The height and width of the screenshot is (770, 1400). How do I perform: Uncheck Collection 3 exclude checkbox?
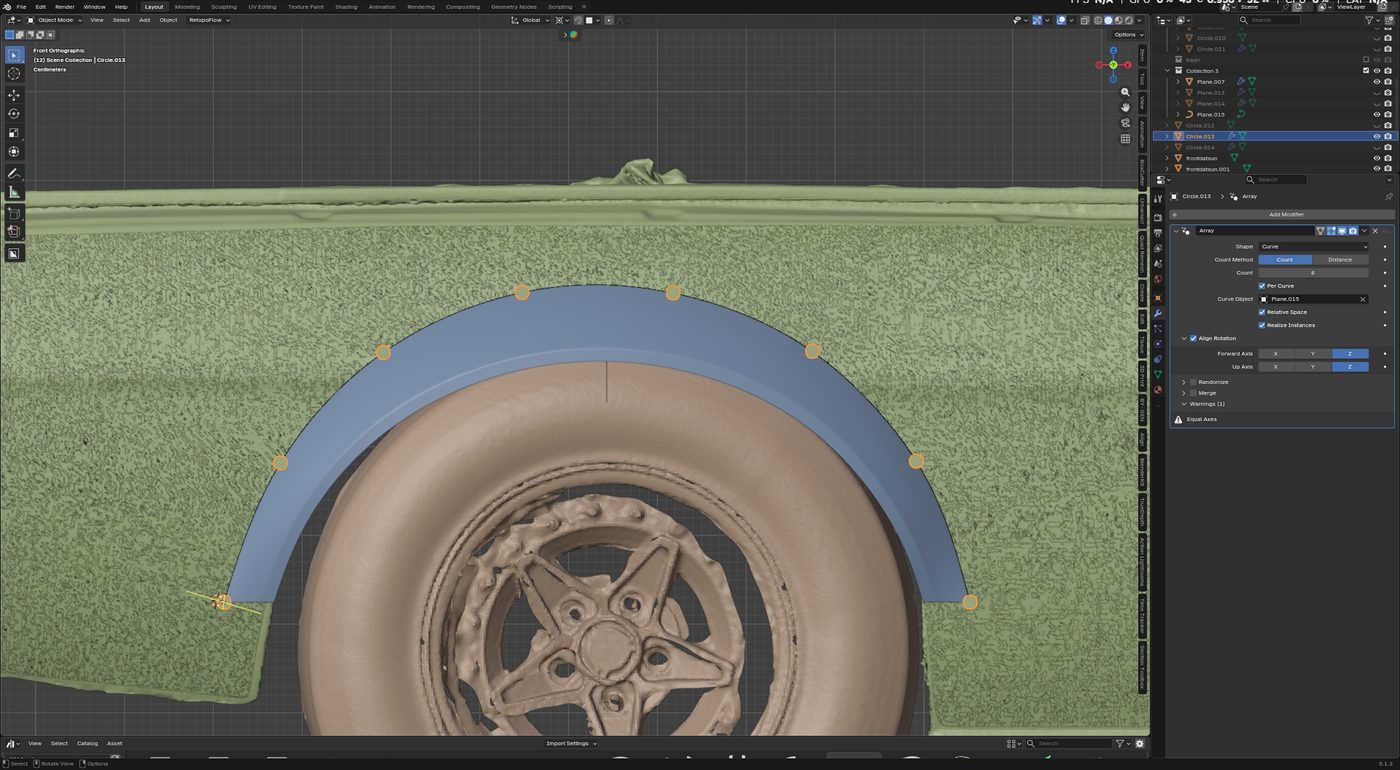[1366, 71]
